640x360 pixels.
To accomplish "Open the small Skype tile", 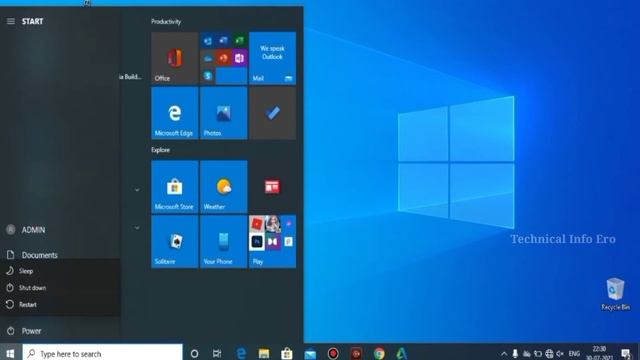I will pos(208,76).
